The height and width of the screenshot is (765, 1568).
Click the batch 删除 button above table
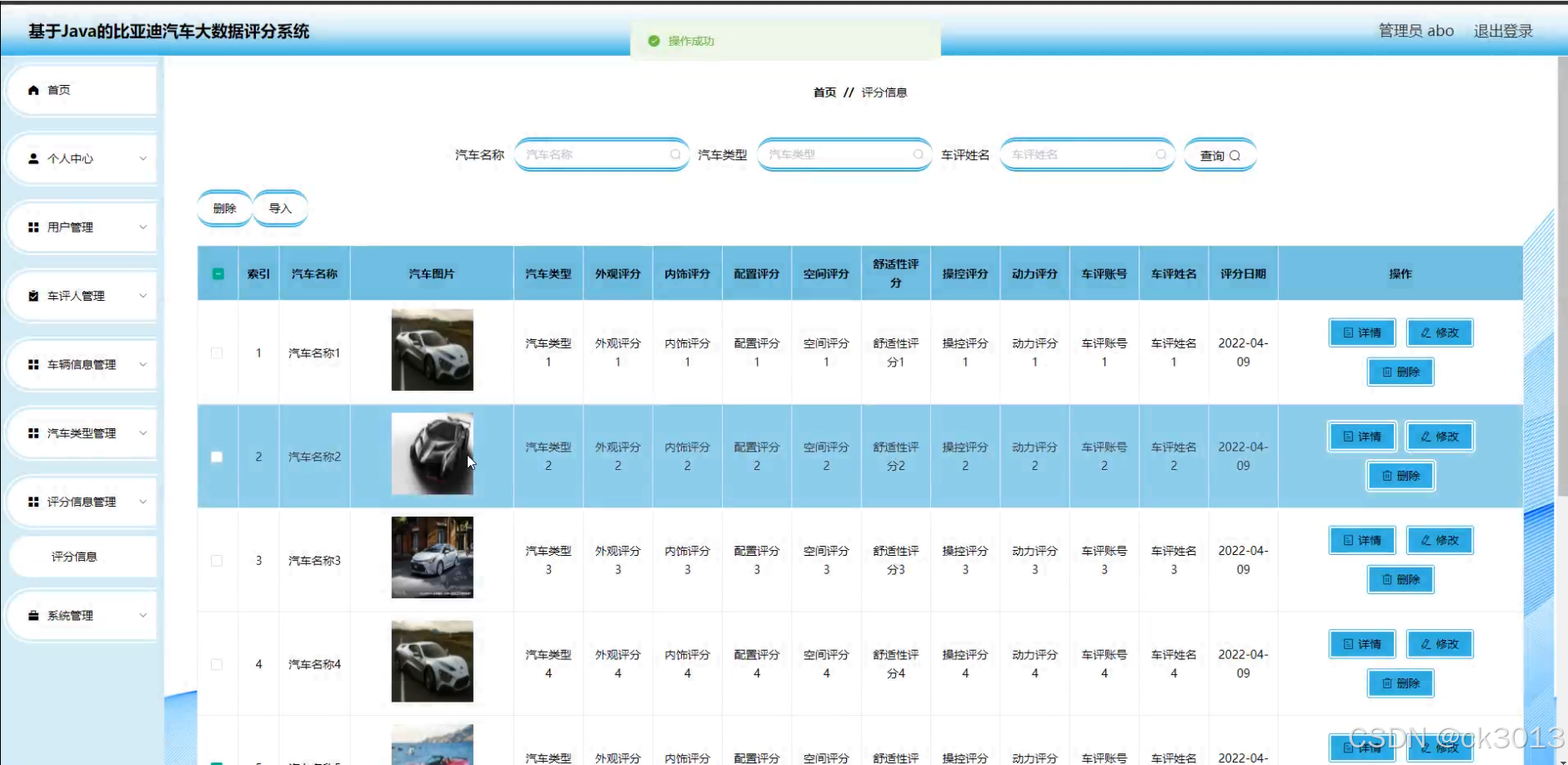224,208
